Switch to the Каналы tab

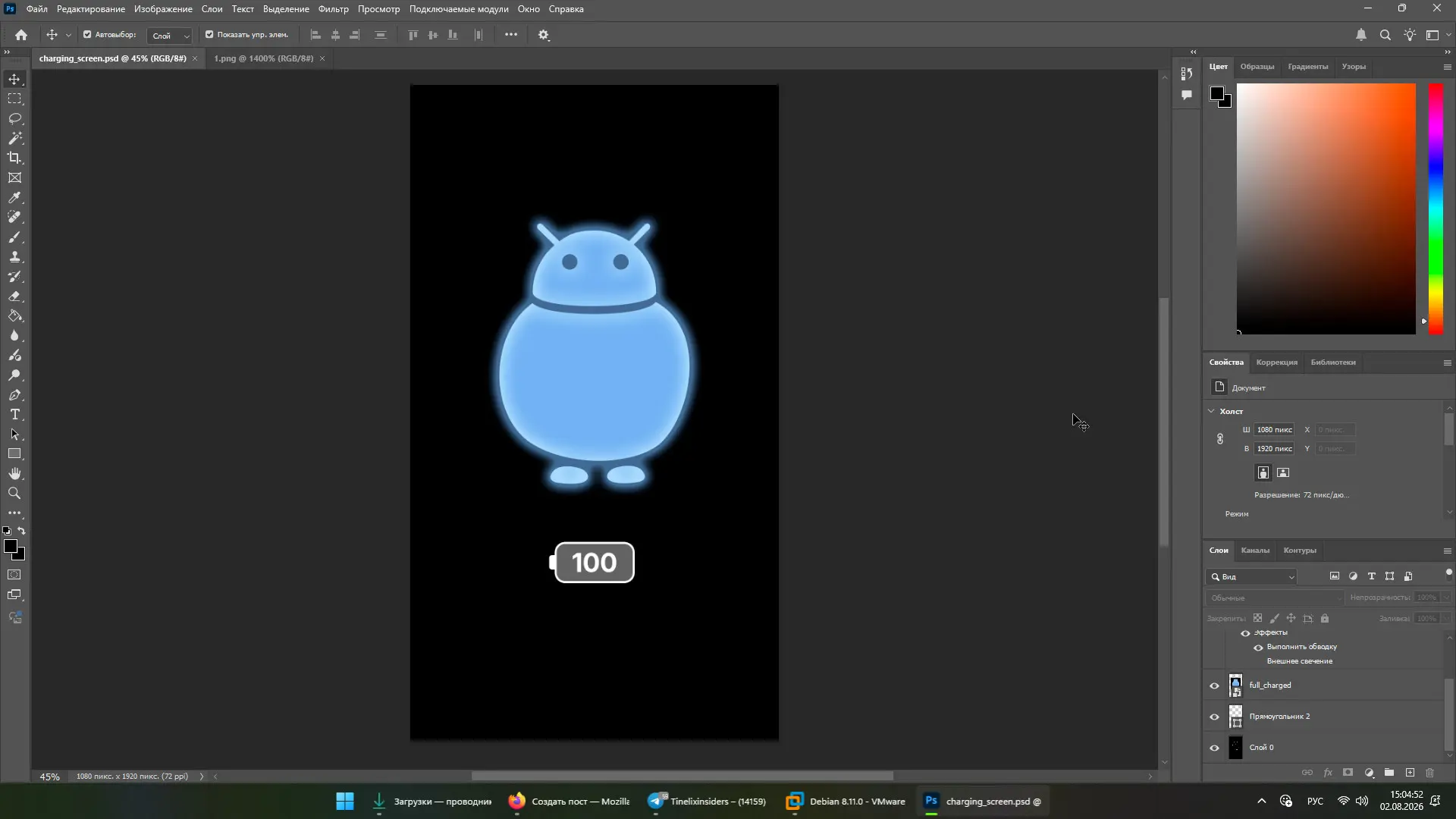(x=1255, y=551)
